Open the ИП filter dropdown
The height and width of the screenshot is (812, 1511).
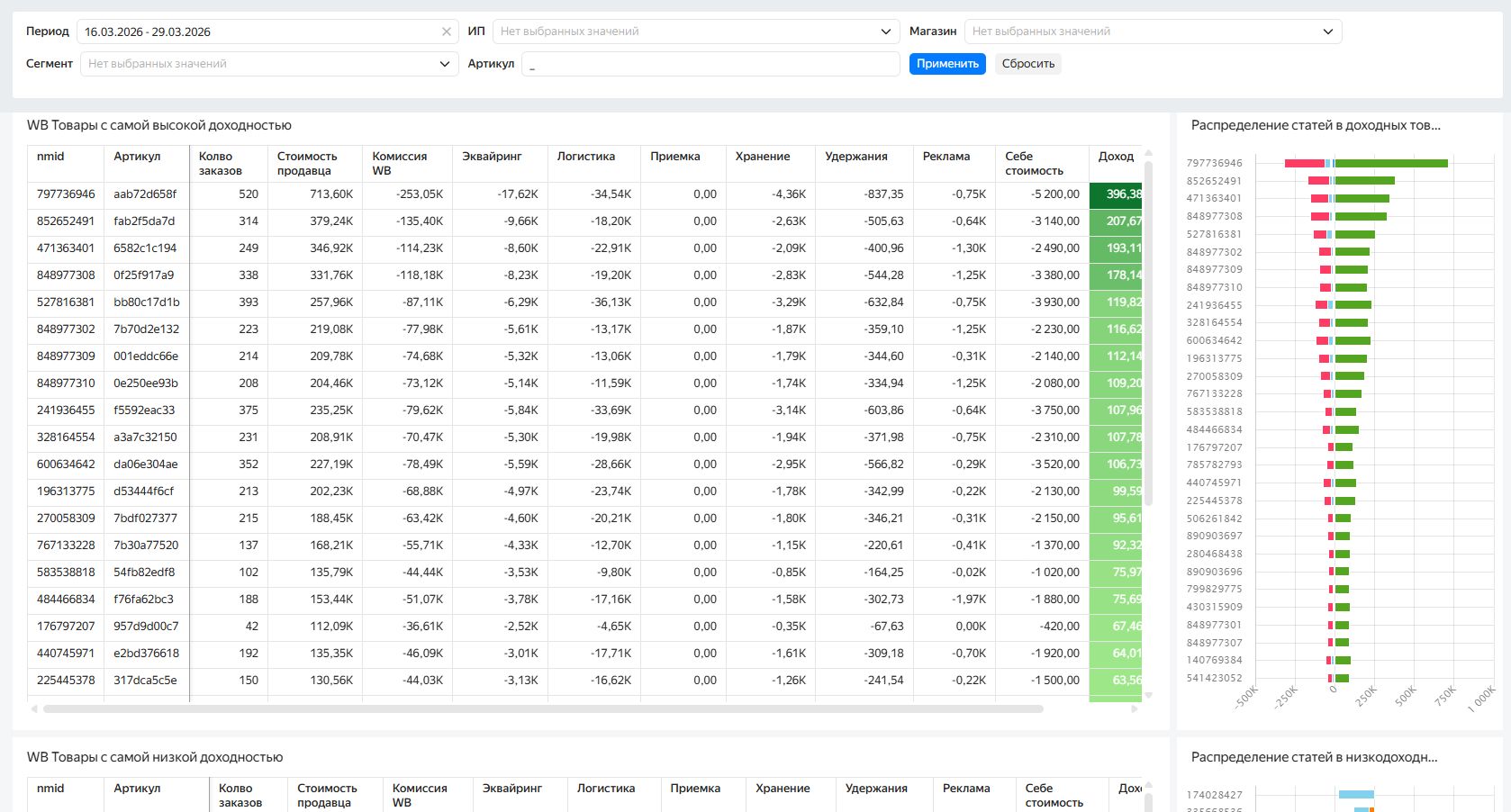click(695, 32)
